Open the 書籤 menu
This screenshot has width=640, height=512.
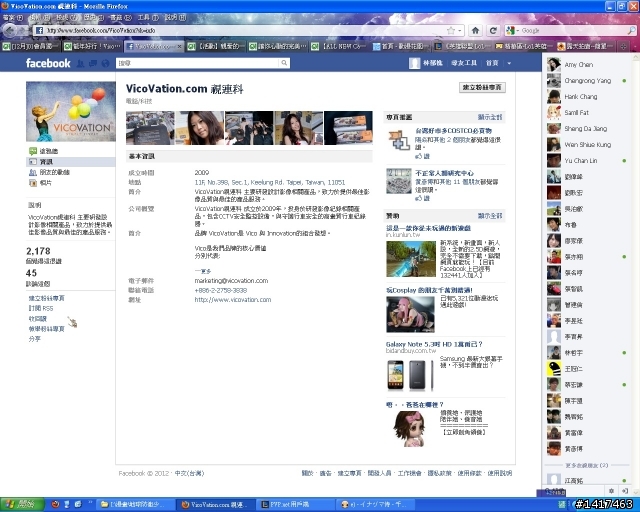coord(121,18)
